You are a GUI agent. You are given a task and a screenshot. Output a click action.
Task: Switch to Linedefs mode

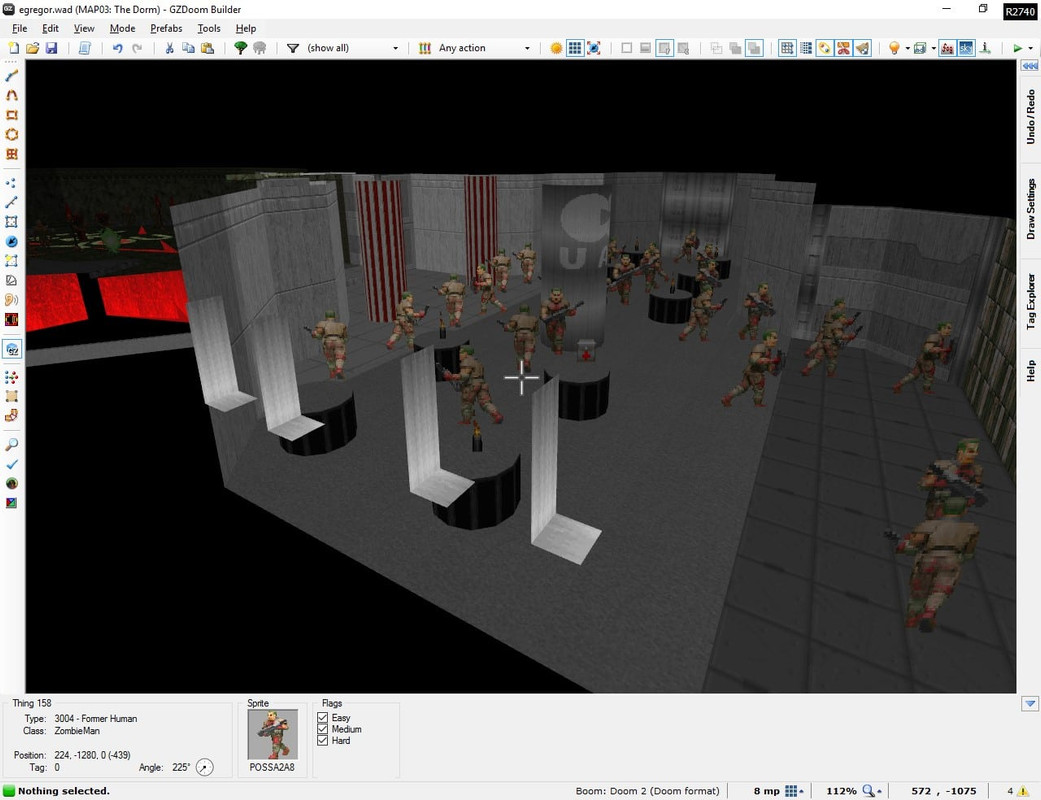coord(11,202)
